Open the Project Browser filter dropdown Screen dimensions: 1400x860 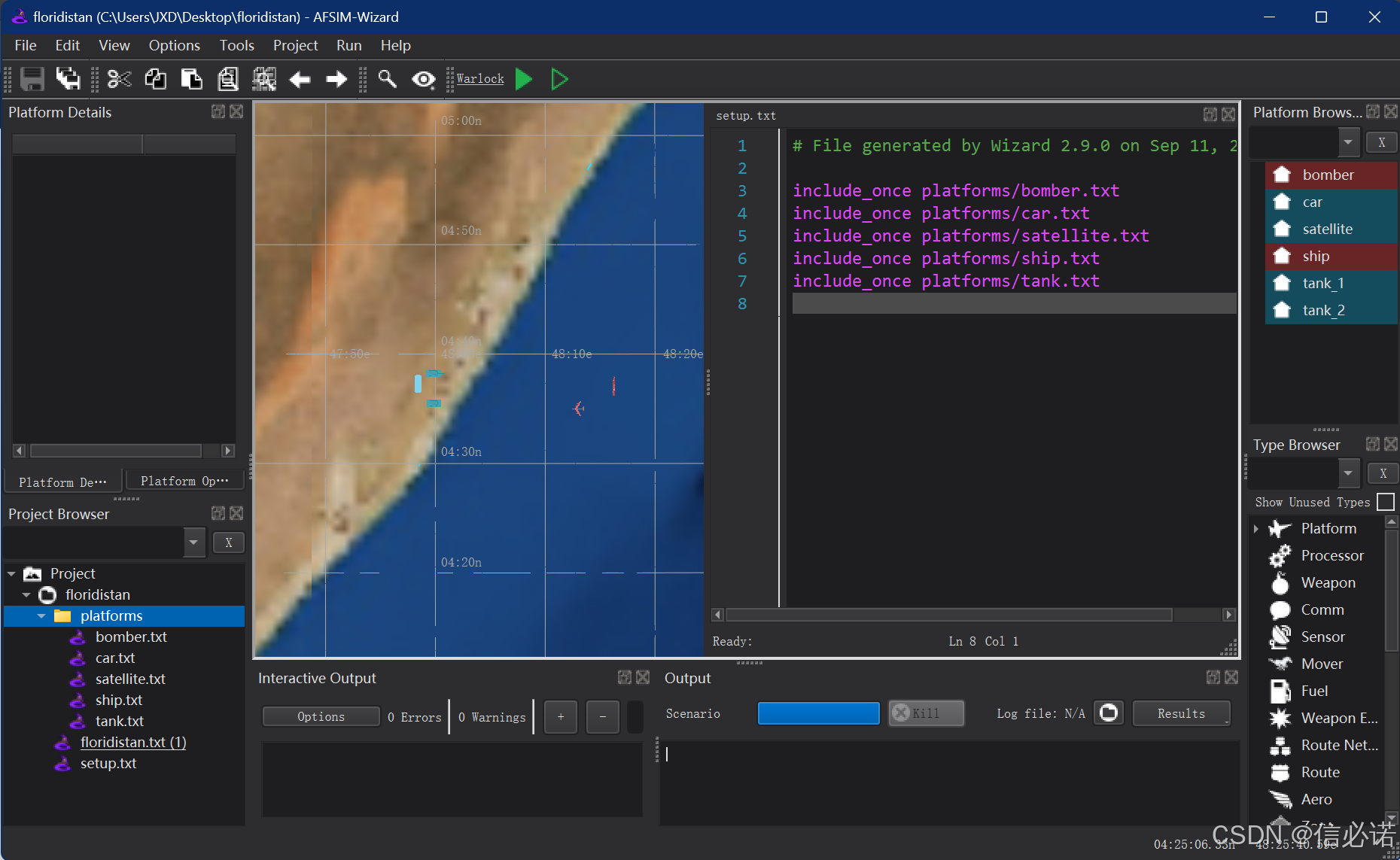pyautogui.click(x=194, y=542)
